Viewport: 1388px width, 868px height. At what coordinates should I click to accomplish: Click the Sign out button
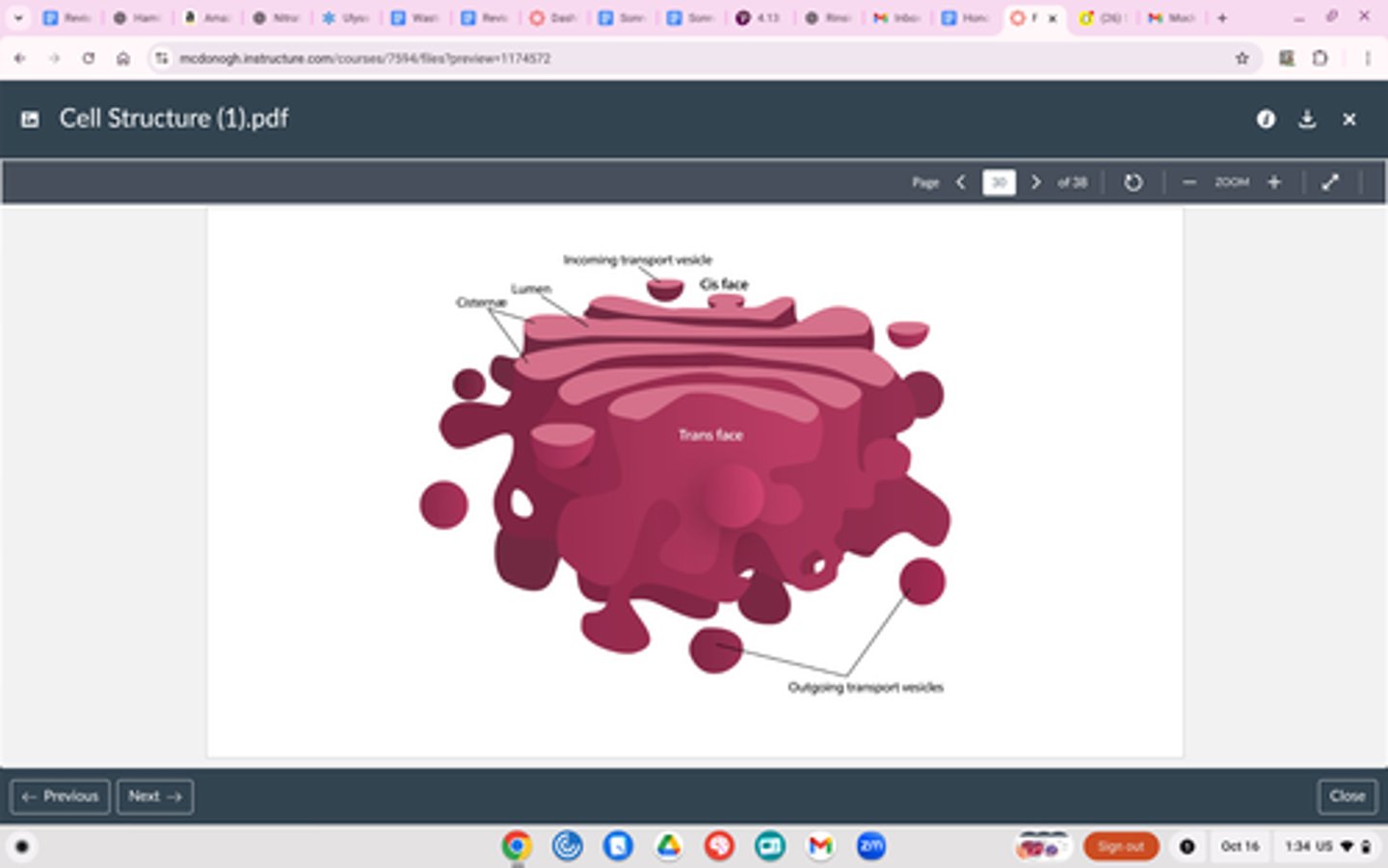(1121, 846)
